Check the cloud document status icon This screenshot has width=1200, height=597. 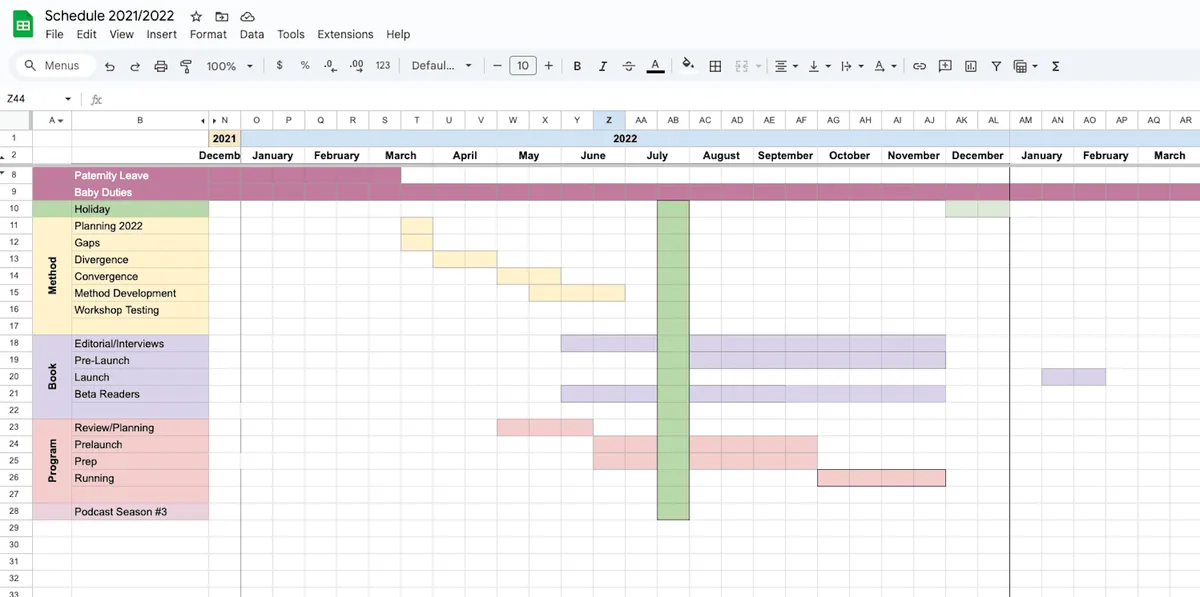click(247, 16)
